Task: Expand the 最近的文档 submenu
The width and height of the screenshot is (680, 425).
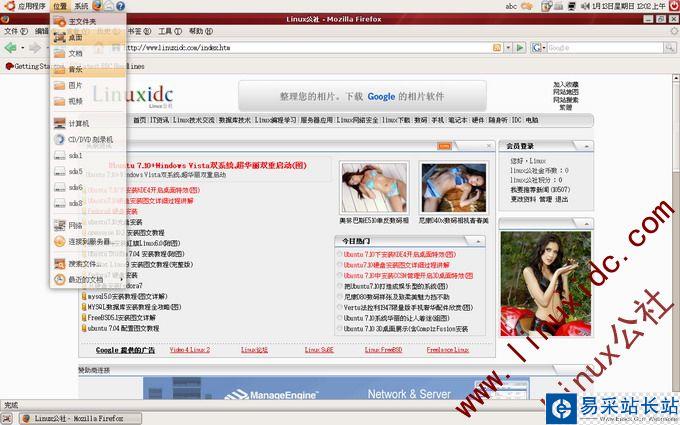Action: [86, 279]
